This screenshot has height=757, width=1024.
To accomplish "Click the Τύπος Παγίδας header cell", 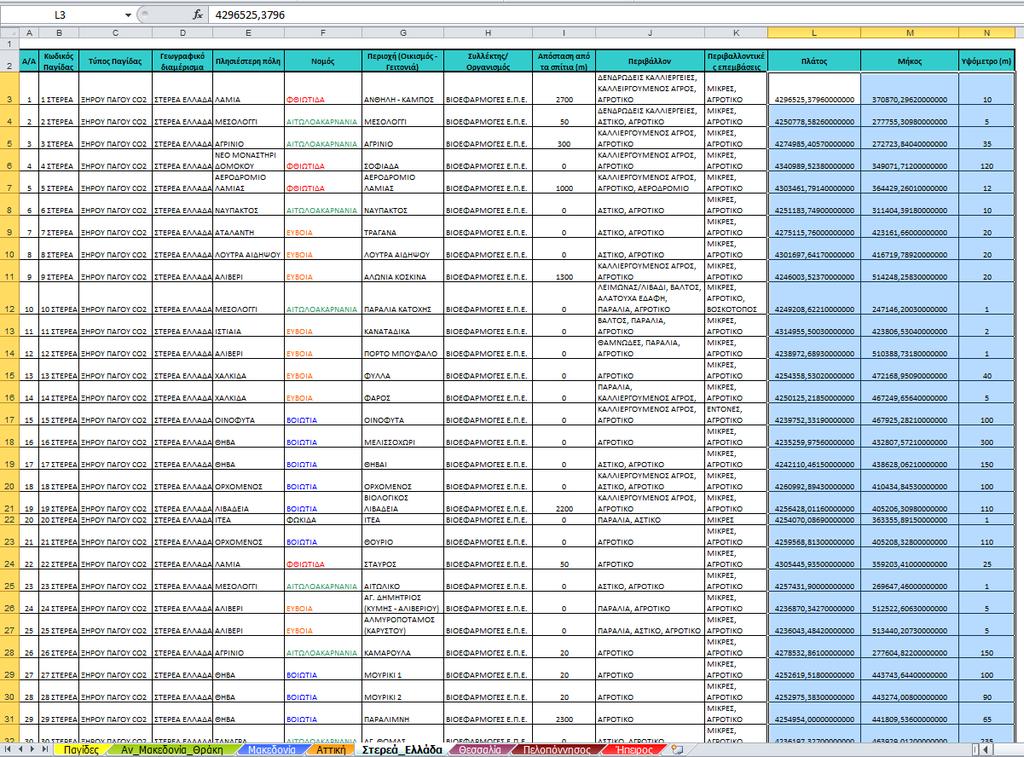I will tap(115, 61).
